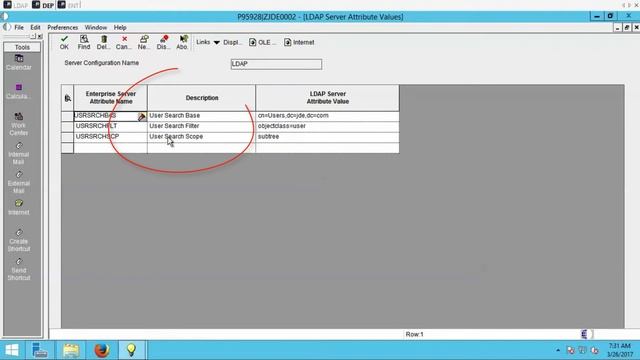
Task: Click the About toolbar icon
Action: pyautogui.click(x=182, y=42)
